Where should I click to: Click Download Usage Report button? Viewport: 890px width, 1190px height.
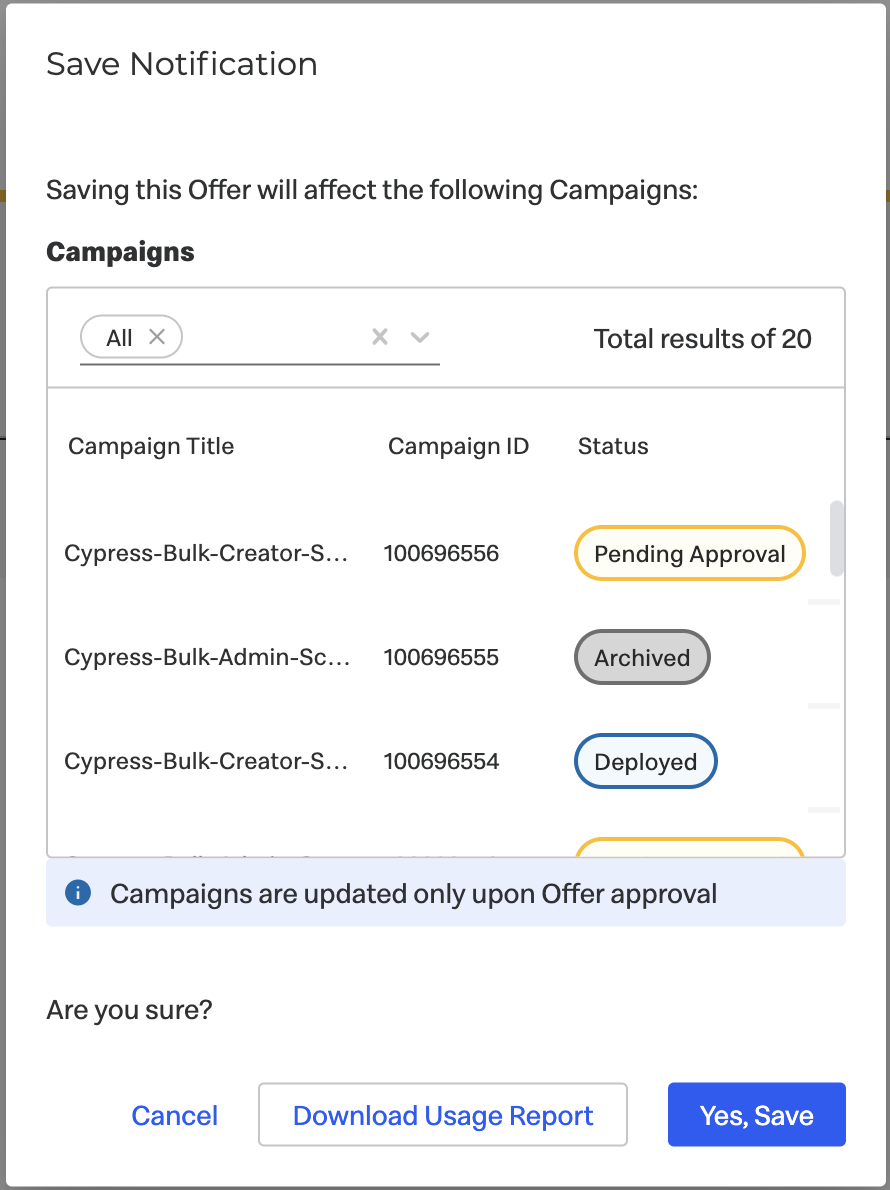pyautogui.click(x=443, y=1114)
